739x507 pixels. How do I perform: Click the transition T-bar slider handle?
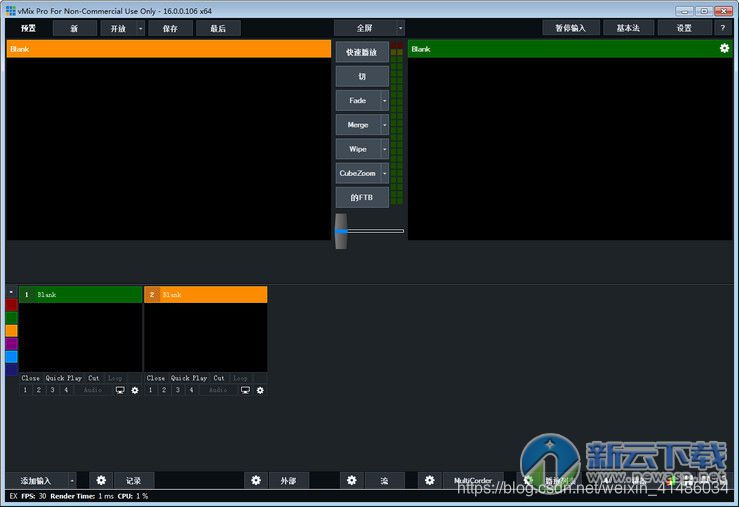tap(341, 231)
